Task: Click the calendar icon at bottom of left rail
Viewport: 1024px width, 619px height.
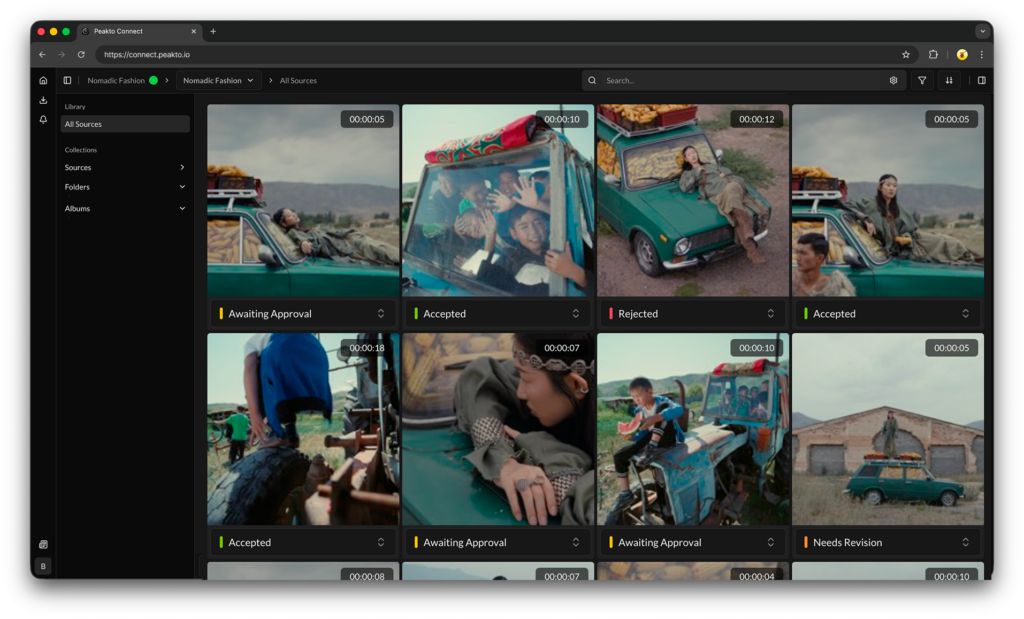Action: tap(43, 544)
